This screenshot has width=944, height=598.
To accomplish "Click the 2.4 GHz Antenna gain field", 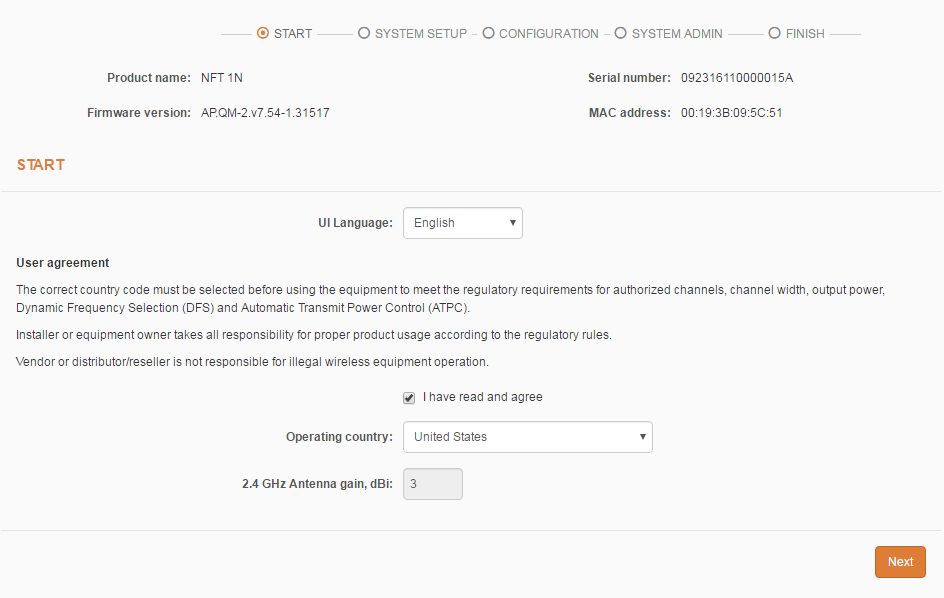I will (x=432, y=484).
